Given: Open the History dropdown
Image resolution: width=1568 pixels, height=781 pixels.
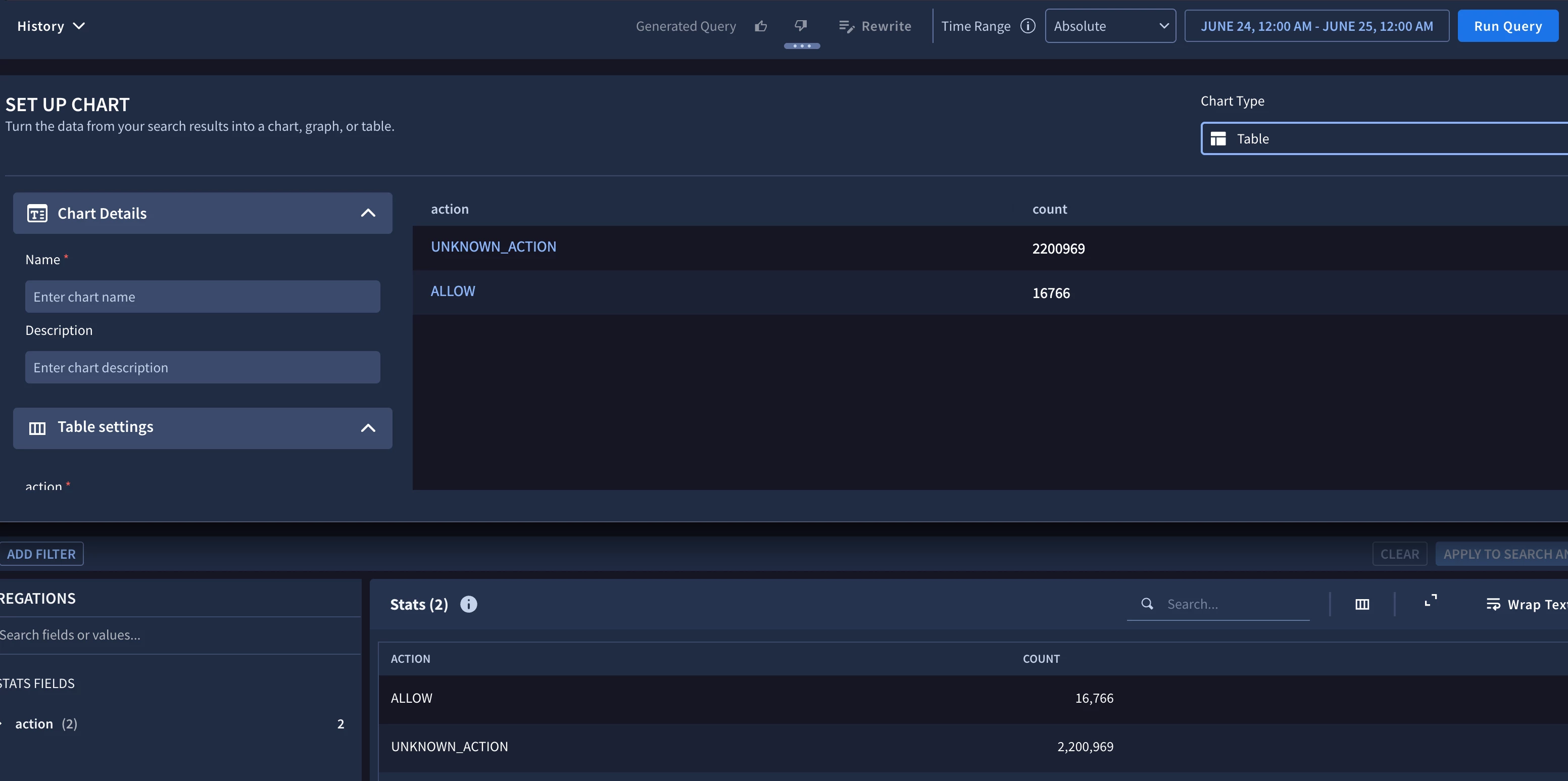Looking at the screenshot, I should pos(51,26).
